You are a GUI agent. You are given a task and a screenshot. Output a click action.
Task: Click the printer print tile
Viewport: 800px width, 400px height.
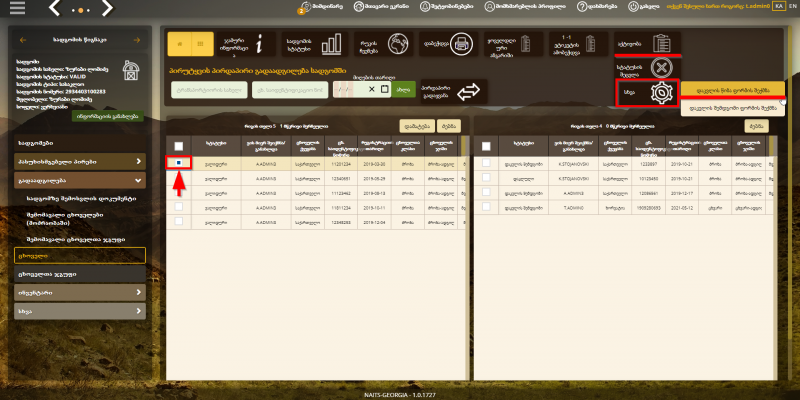click(449, 44)
